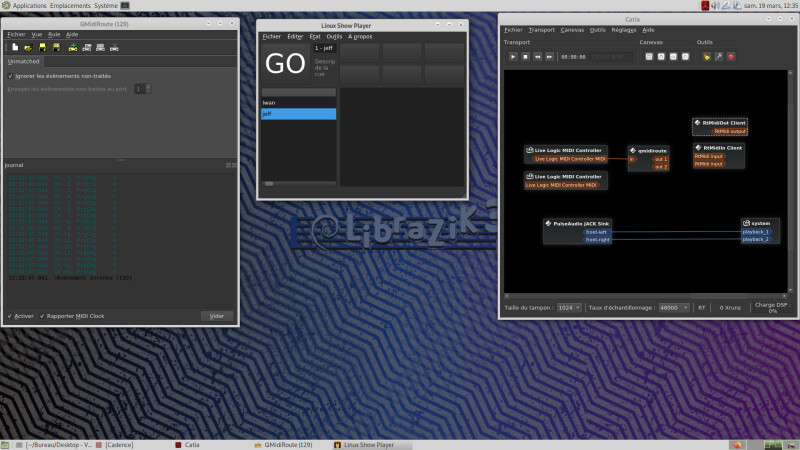This screenshot has height=450, width=800.
Task: Select the jeff cue in the list
Action: [x=298, y=114]
